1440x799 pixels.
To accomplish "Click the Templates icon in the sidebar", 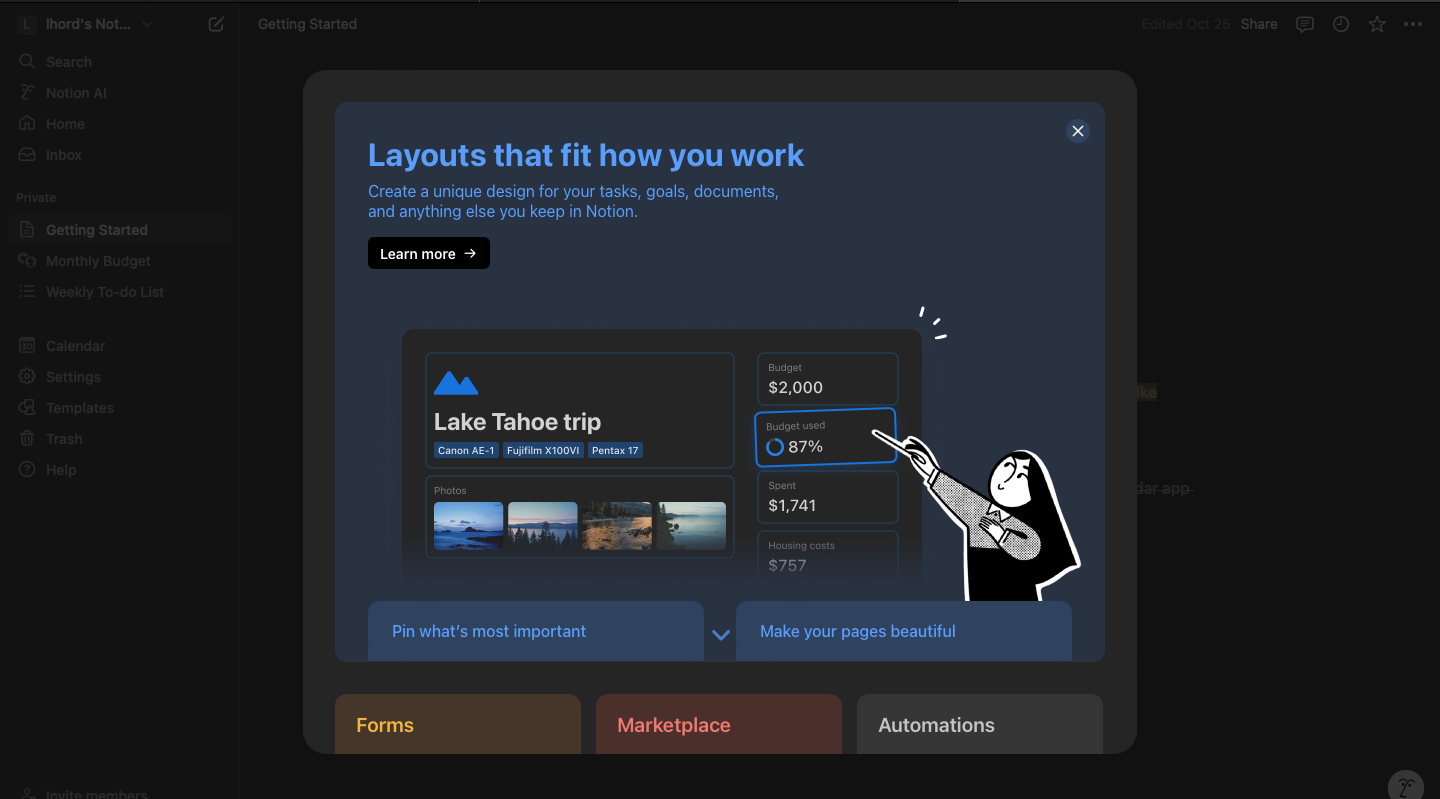I will [27, 408].
